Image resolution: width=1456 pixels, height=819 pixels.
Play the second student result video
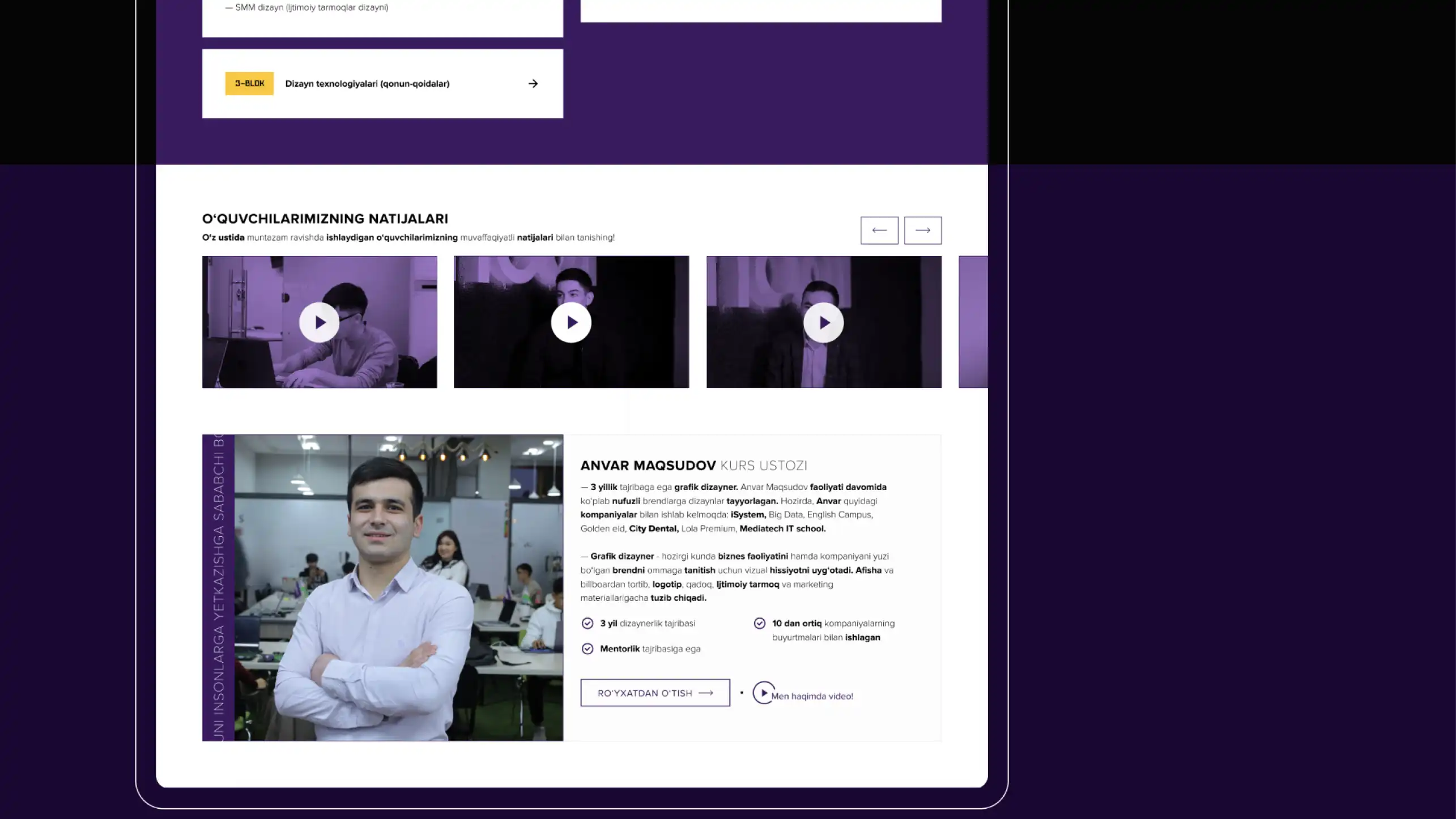click(x=571, y=322)
